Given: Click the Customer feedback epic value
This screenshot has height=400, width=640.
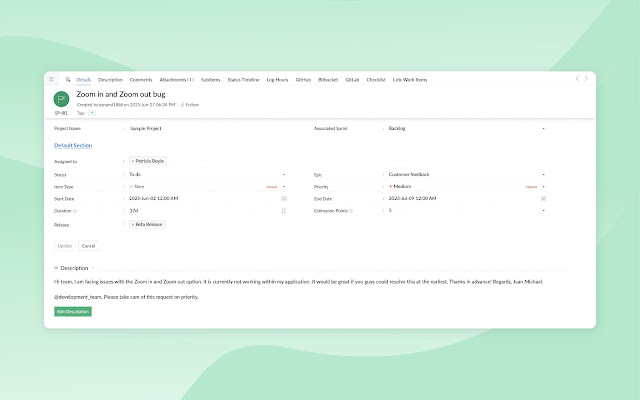Looking at the screenshot, I should pos(409,175).
